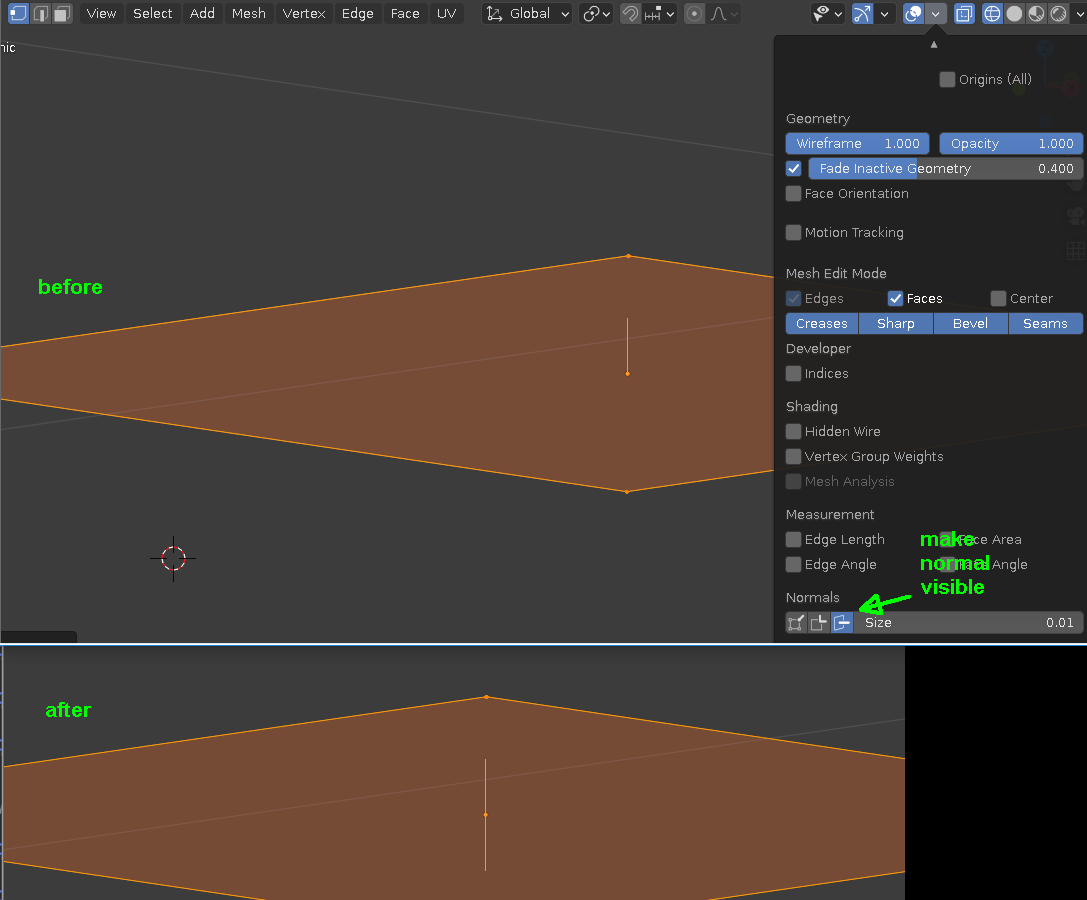Open the Select menu
Image resolution: width=1087 pixels, height=900 pixels.
coord(153,13)
